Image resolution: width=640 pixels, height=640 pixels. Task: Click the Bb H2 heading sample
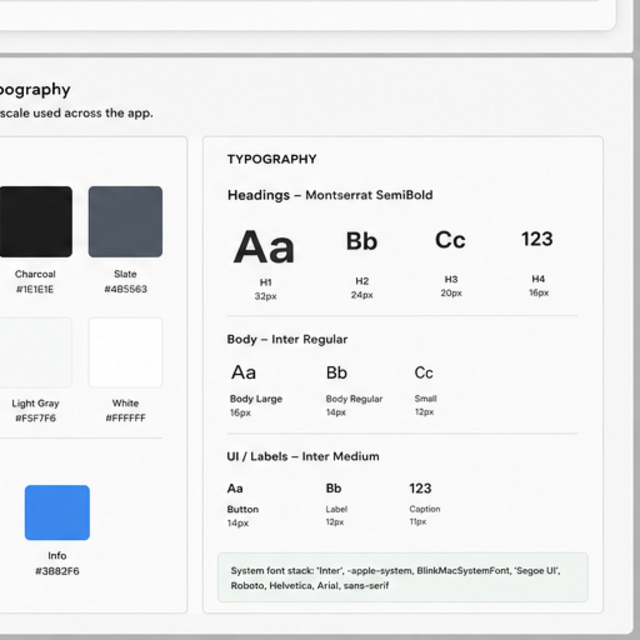(x=362, y=241)
